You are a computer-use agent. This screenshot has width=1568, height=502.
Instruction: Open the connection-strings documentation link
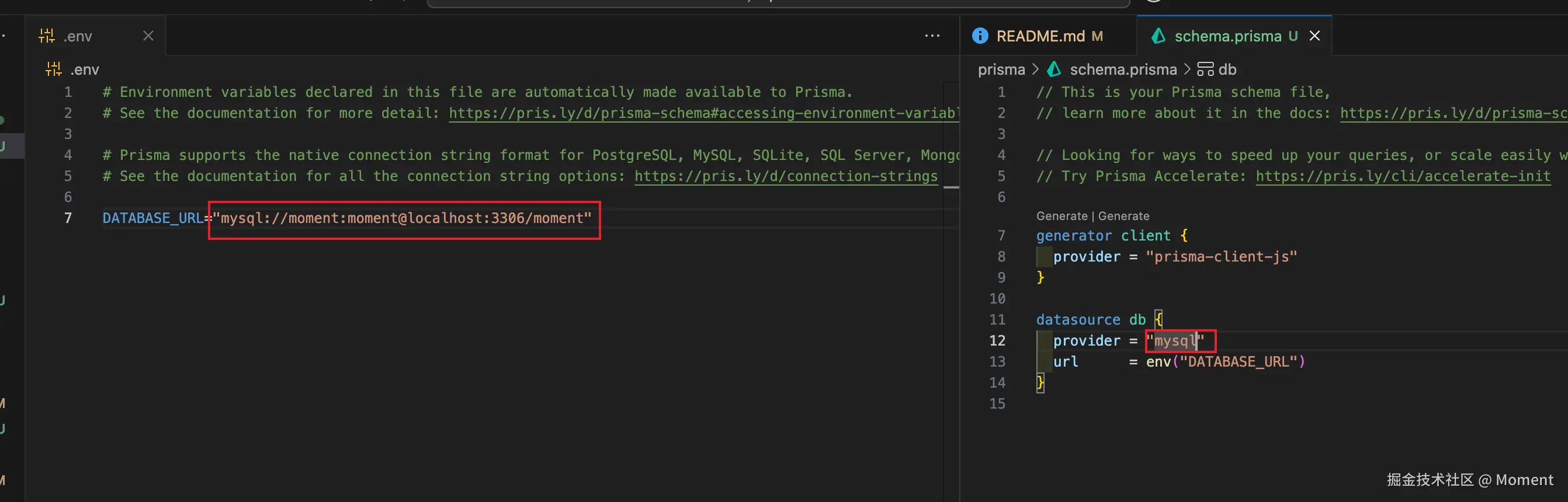pyautogui.click(x=785, y=176)
